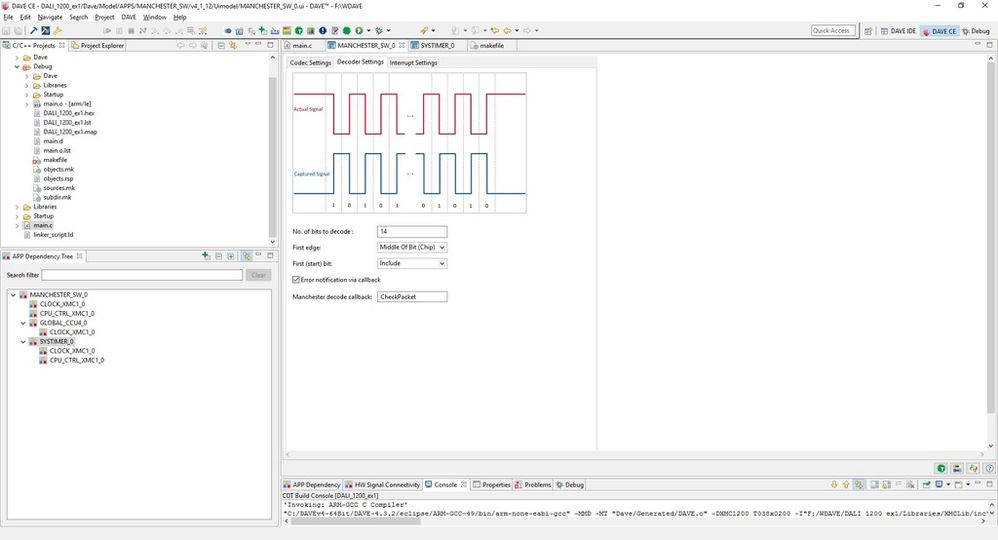Click the Search filter input field
The image size is (998, 540).
(142, 275)
